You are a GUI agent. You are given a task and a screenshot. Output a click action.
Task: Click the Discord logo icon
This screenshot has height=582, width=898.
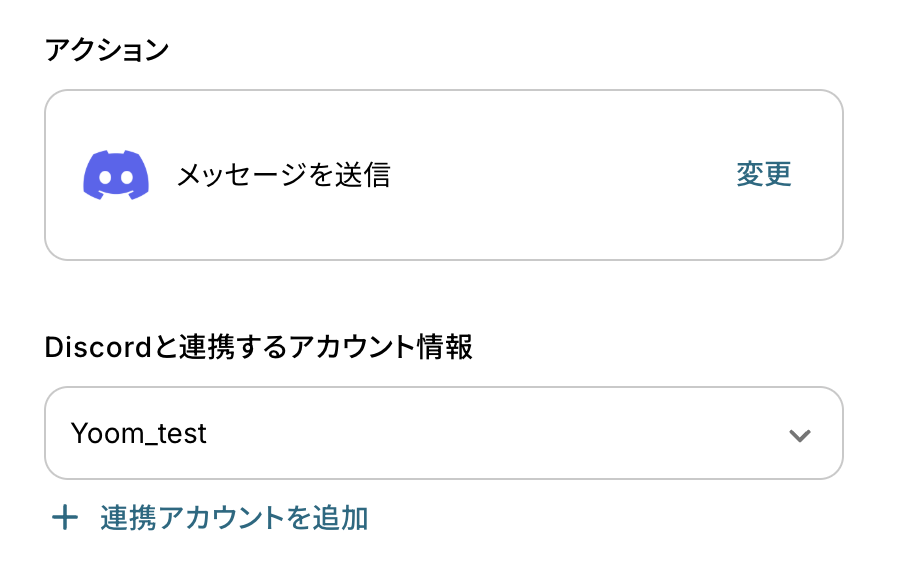coord(116,175)
